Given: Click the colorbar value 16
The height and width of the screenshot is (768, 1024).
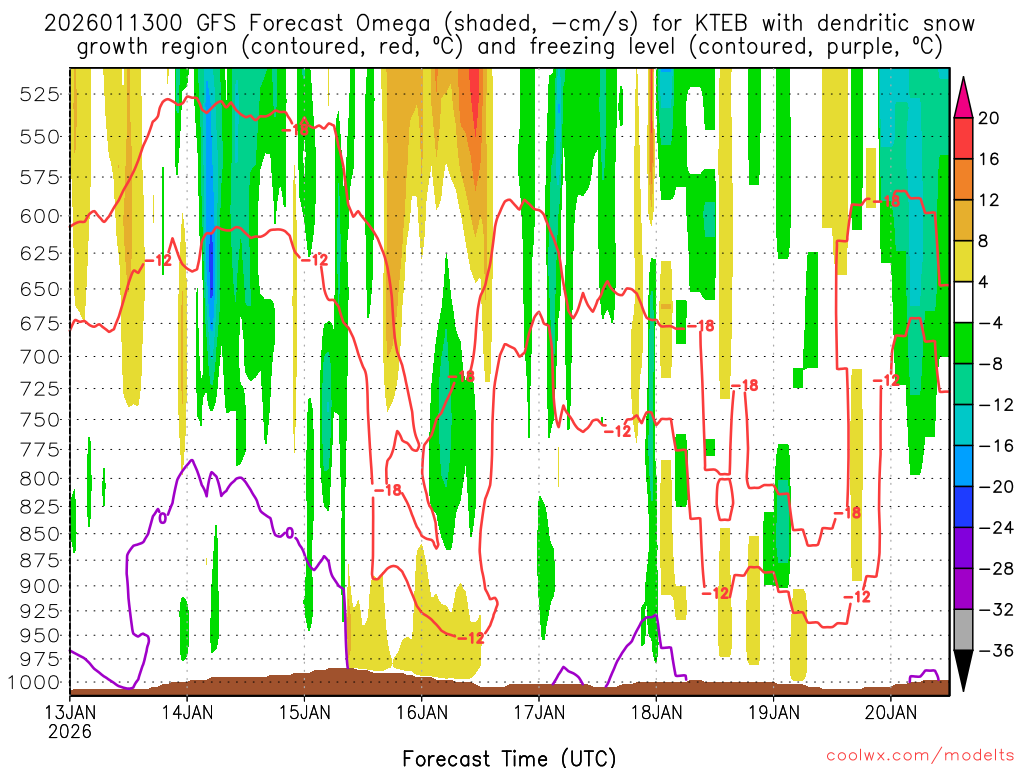Looking at the screenshot, I should click(989, 159).
